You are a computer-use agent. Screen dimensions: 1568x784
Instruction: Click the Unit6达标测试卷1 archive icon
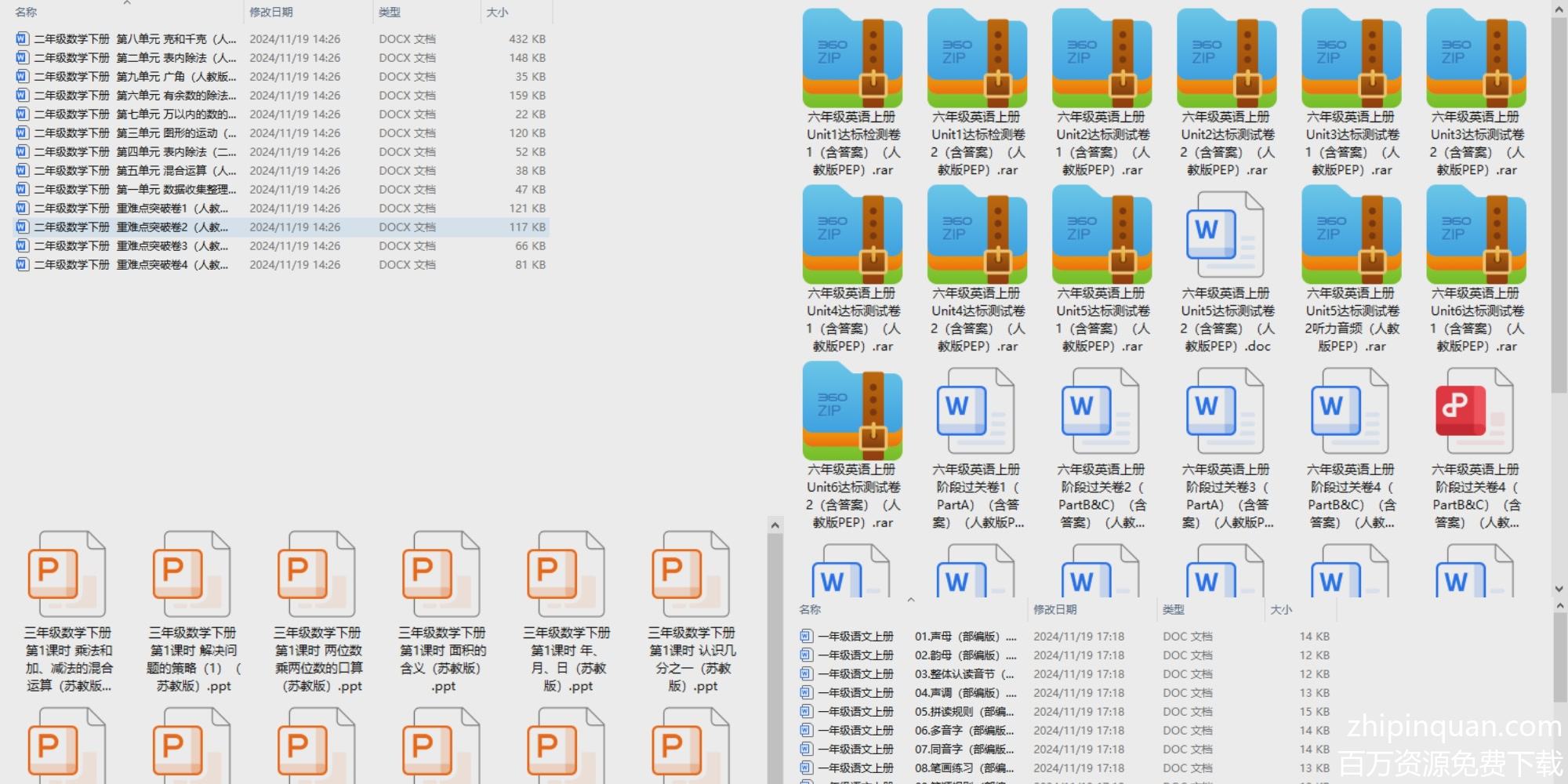pos(1476,235)
